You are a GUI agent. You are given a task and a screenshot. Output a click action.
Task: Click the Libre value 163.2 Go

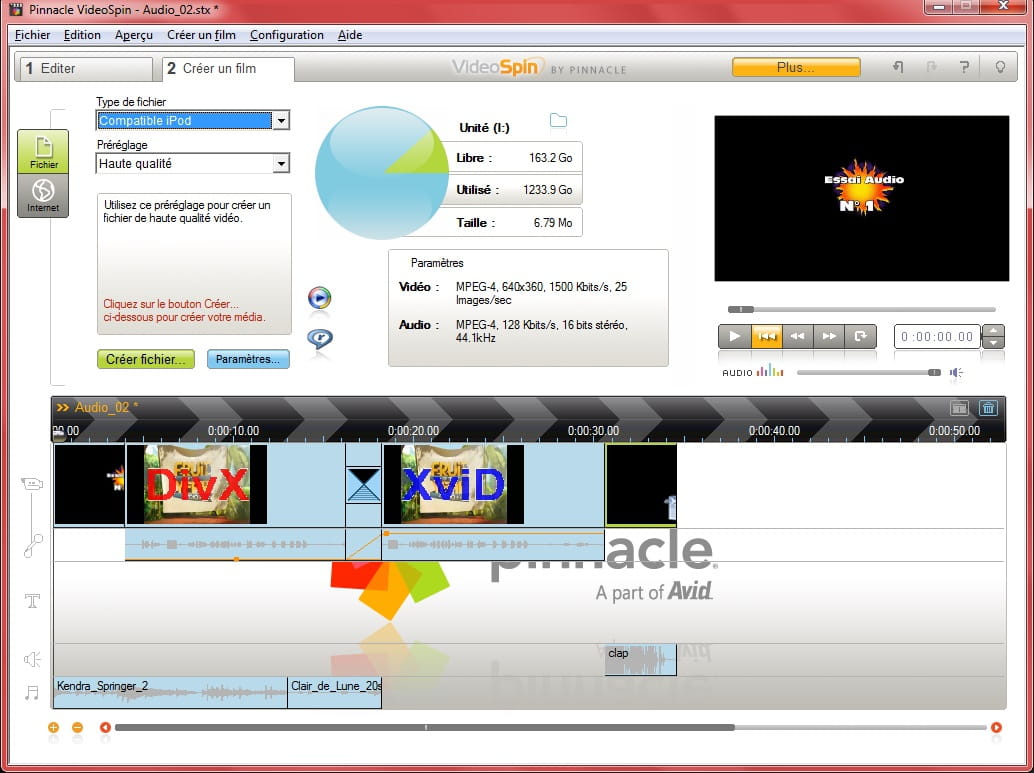551,158
